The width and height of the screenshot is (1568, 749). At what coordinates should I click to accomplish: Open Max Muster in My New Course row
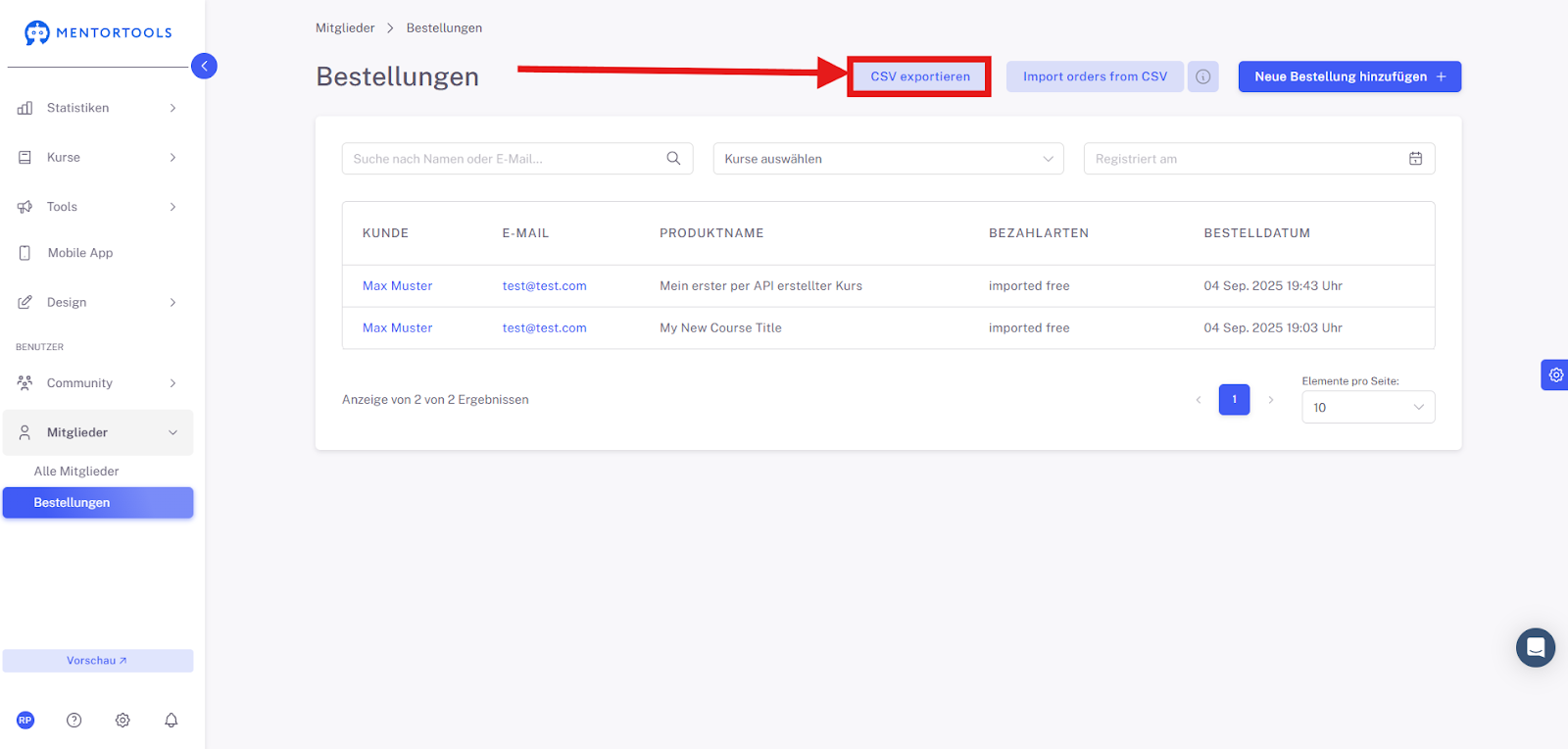coord(397,328)
